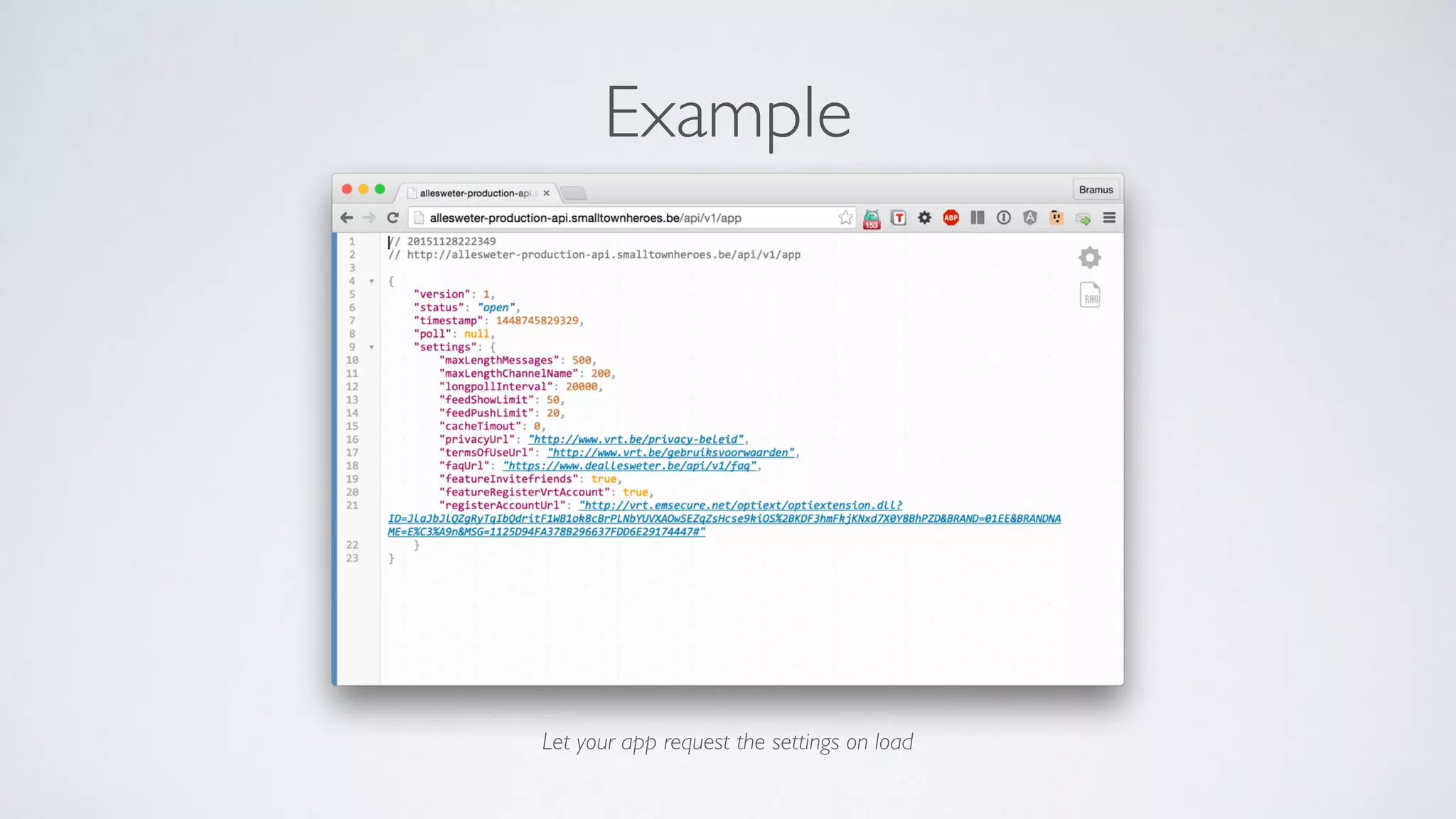This screenshot has height=819, width=1456.
Task: Click the "open" status value
Action: (497, 308)
